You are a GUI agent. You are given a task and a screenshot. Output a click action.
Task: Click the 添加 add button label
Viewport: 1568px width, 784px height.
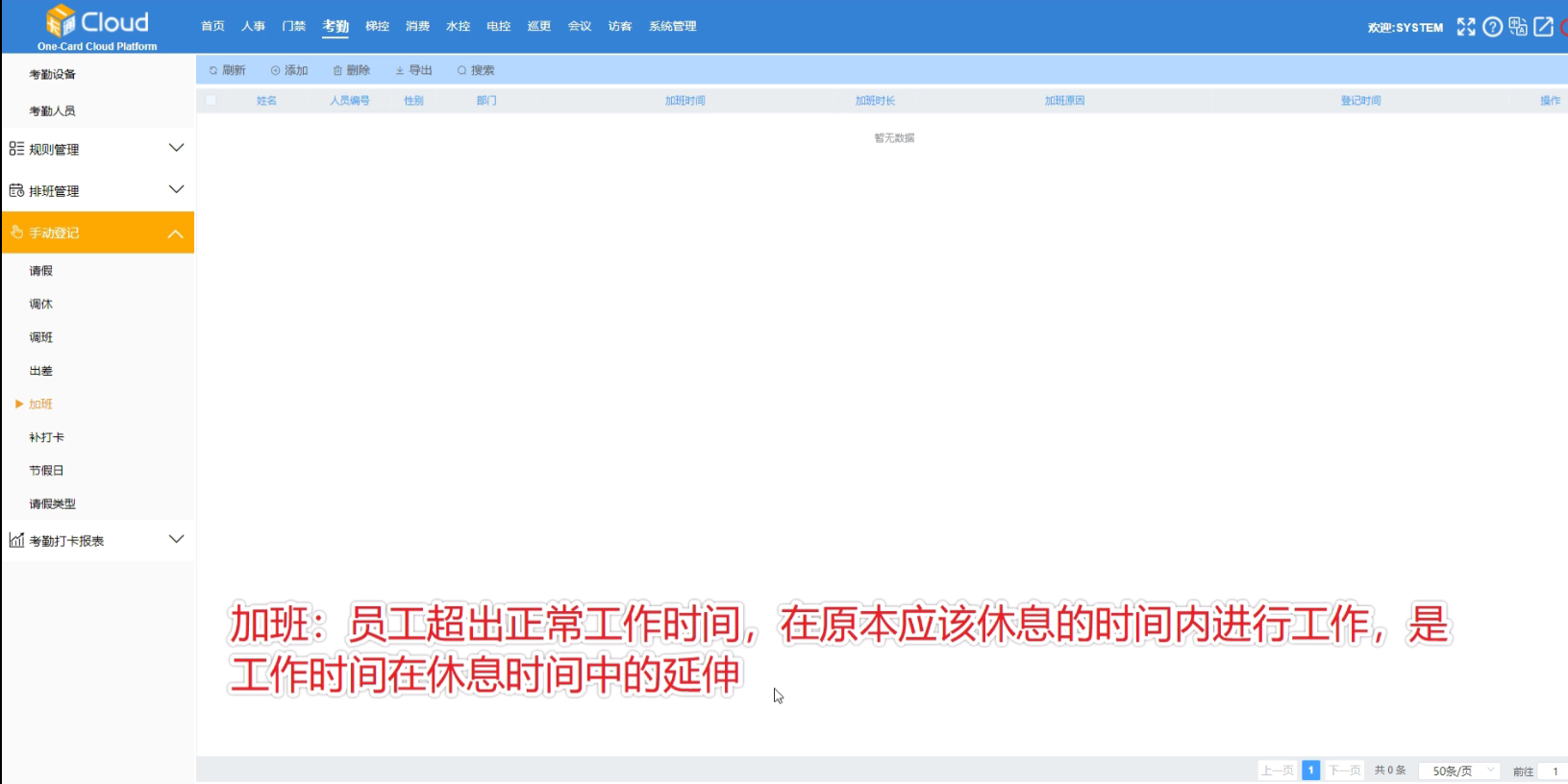(296, 70)
